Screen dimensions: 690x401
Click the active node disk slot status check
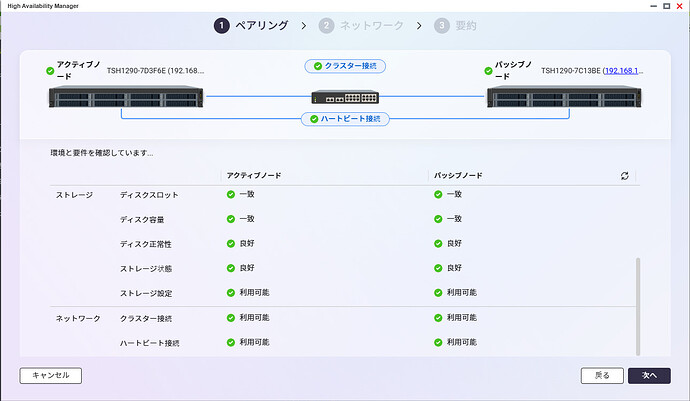tap(231, 194)
